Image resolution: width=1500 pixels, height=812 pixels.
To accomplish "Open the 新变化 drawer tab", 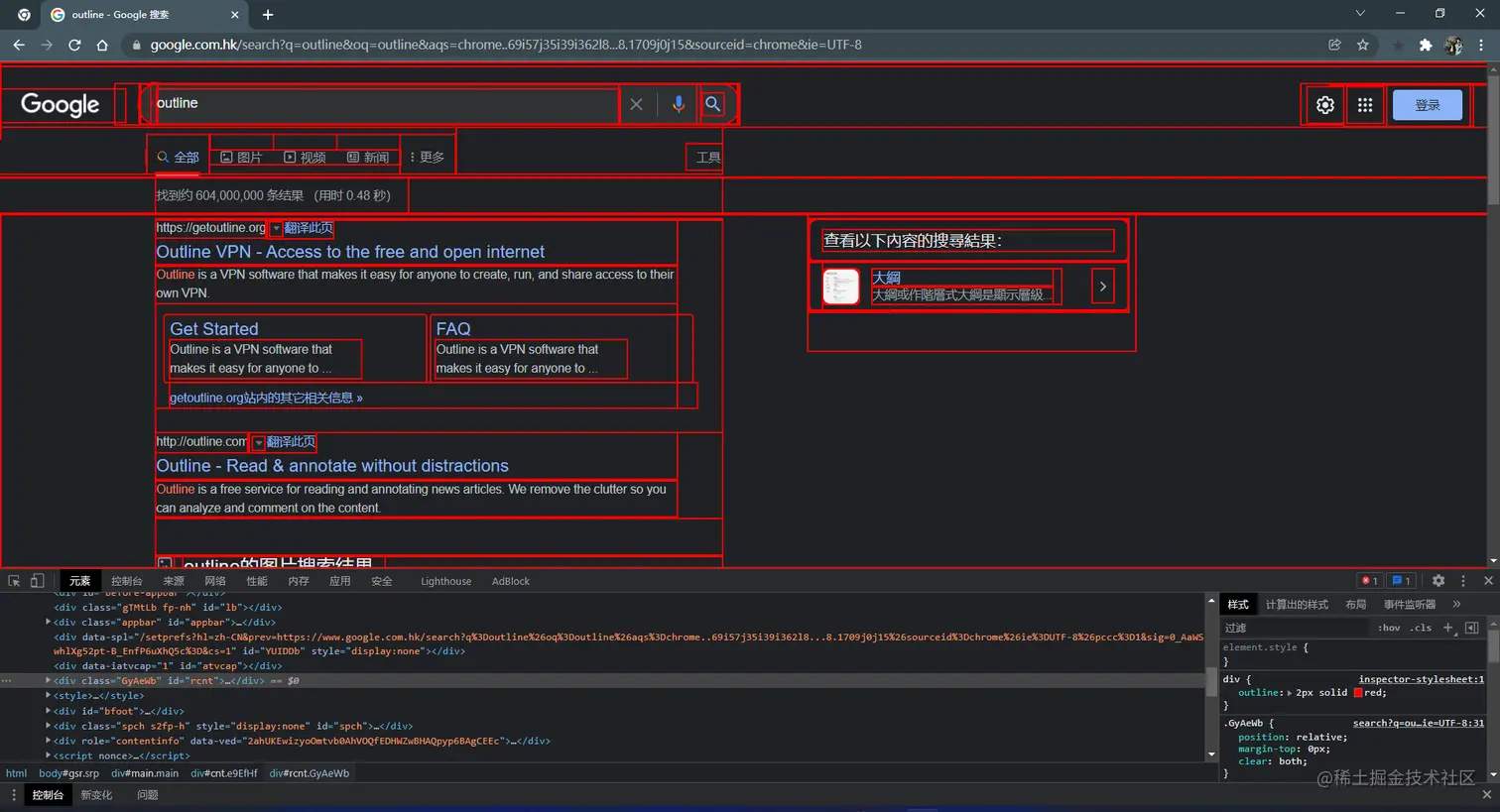I will (96, 795).
